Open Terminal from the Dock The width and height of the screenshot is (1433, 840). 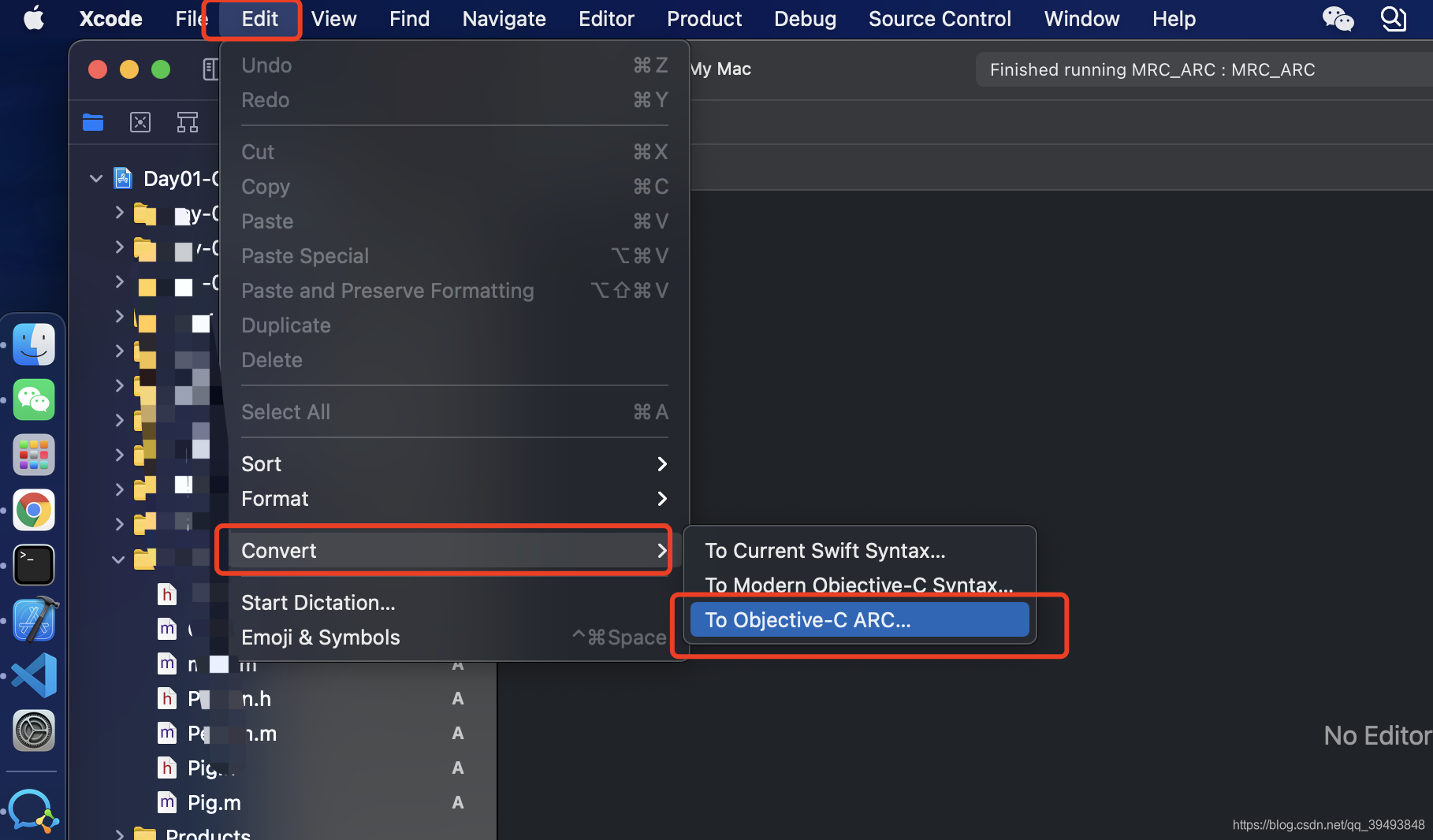(34, 565)
